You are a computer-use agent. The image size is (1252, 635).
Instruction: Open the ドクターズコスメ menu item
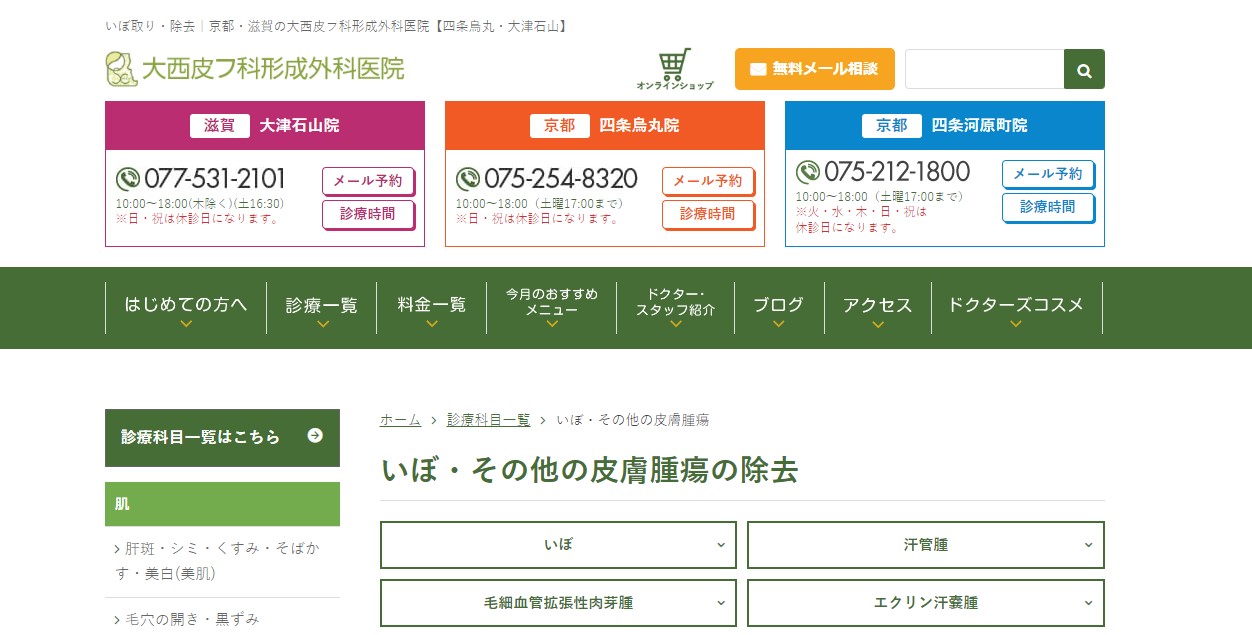1015,307
